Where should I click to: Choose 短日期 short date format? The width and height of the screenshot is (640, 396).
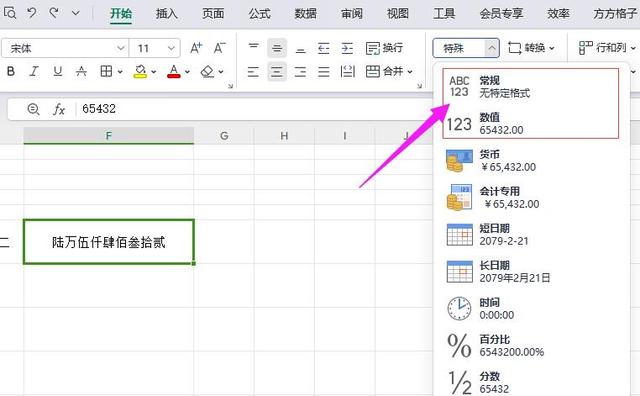531,234
